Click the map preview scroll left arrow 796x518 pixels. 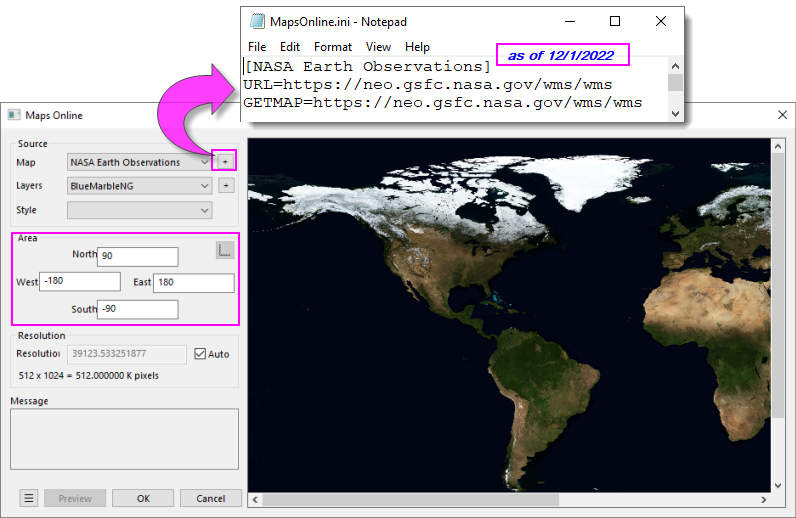[x=255, y=500]
